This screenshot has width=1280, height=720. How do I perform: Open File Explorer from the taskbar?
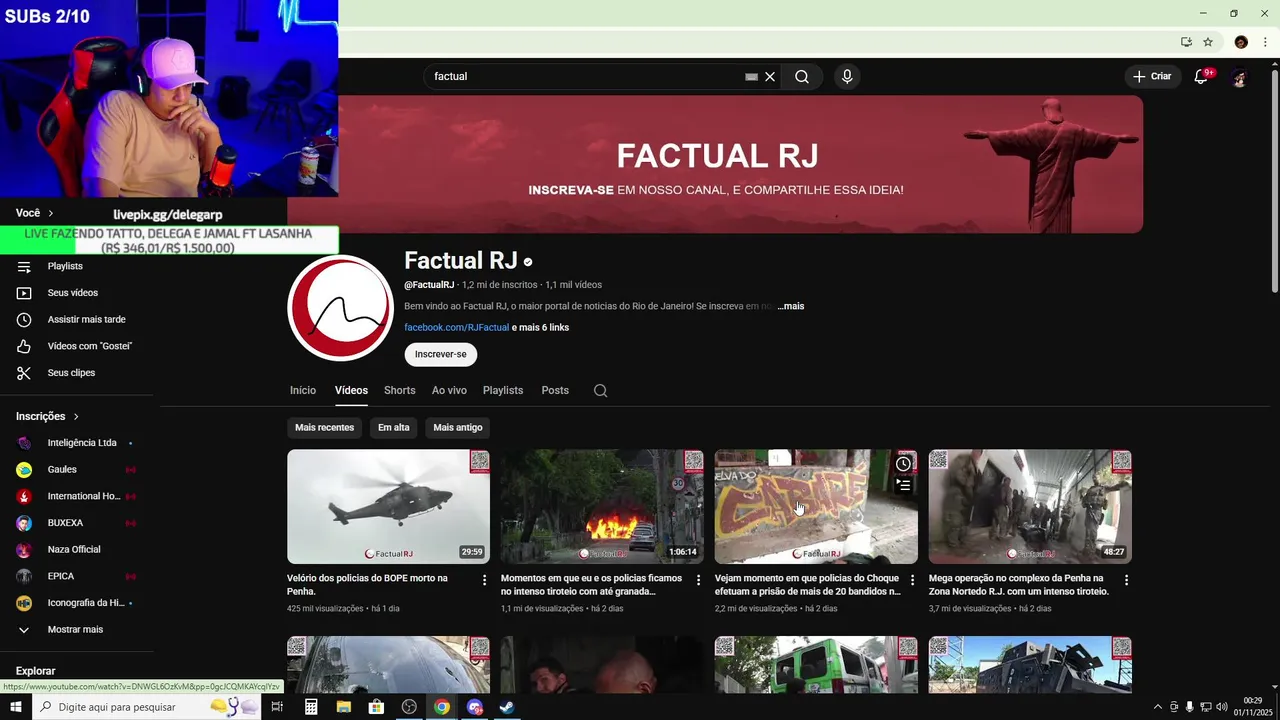click(344, 707)
